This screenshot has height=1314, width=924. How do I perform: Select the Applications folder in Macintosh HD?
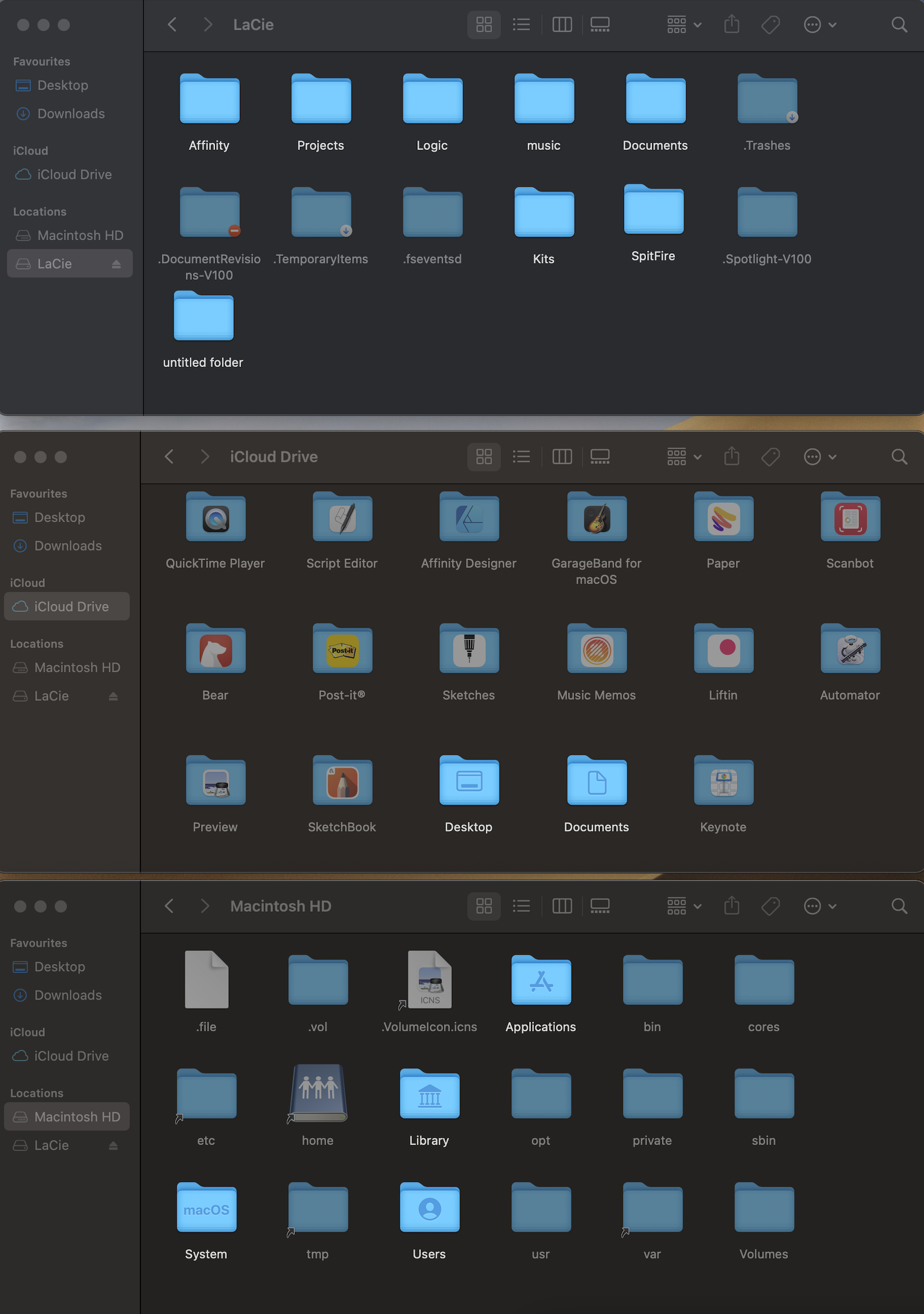point(541,980)
